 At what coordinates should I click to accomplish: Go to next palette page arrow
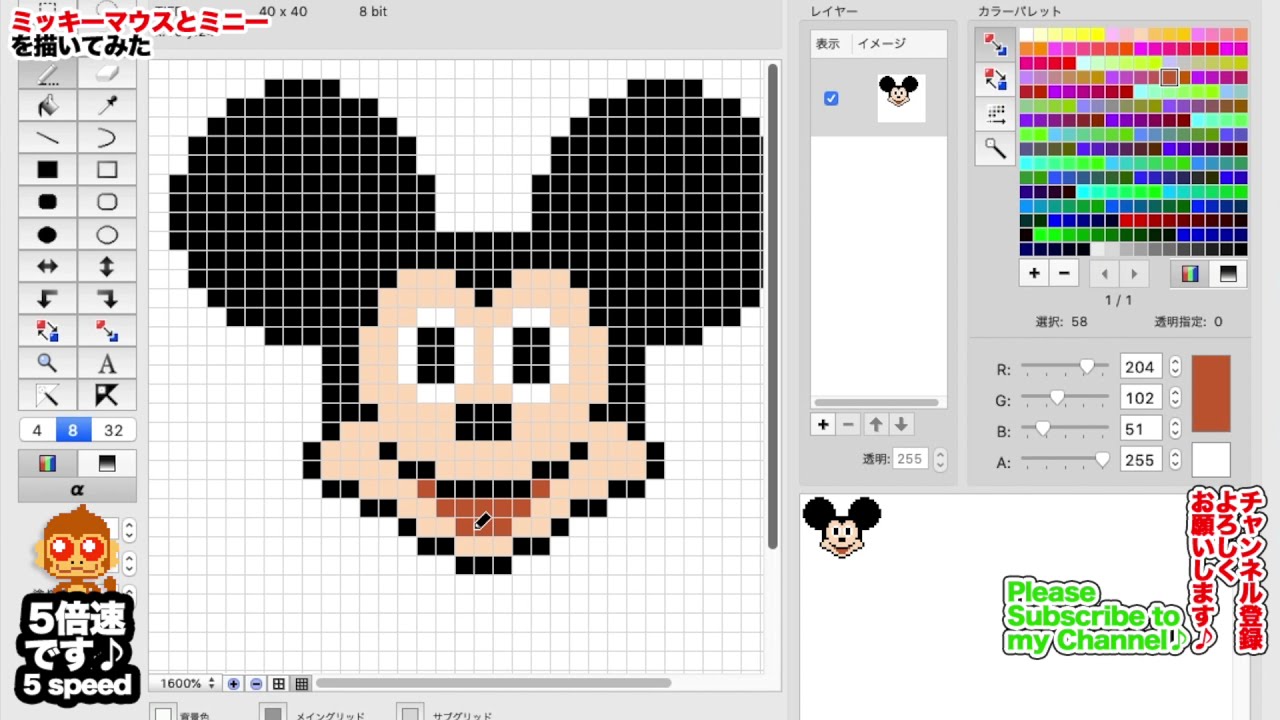point(1134,273)
